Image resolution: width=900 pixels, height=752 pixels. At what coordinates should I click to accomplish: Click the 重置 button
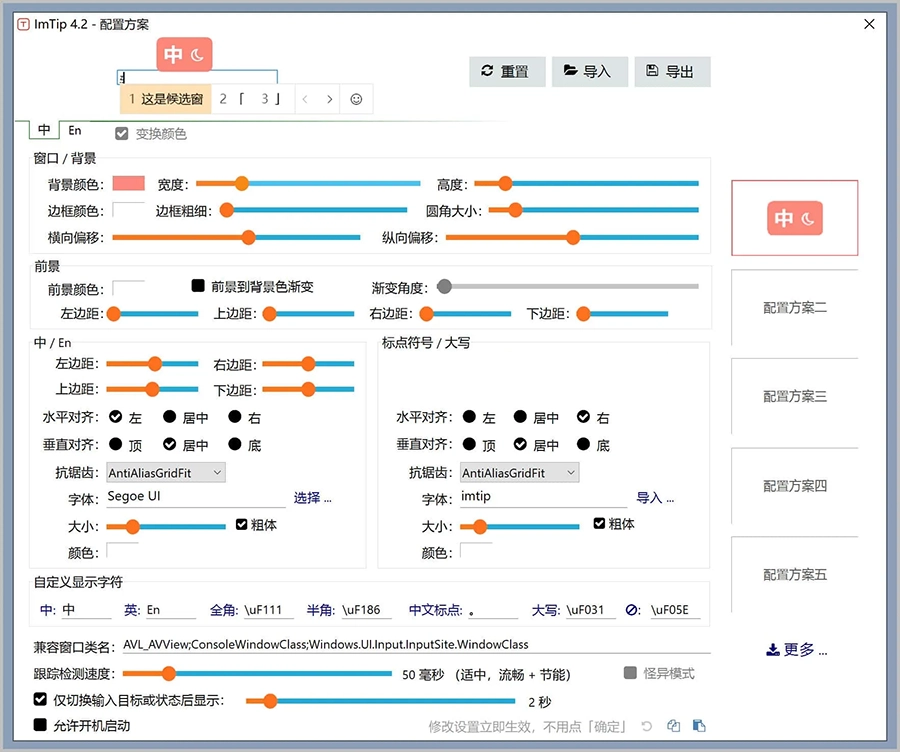click(x=507, y=71)
